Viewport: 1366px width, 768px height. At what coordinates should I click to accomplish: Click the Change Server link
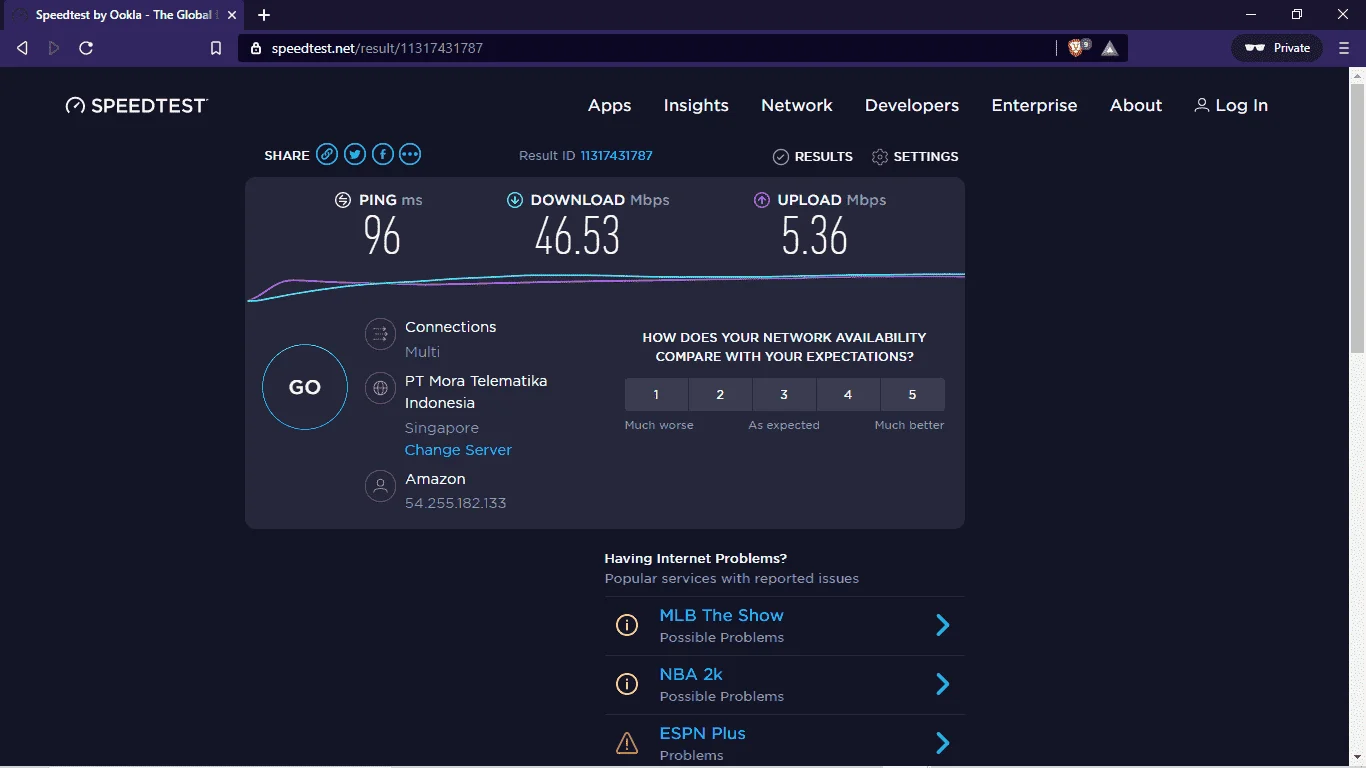pyautogui.click(x=458, y=450)
